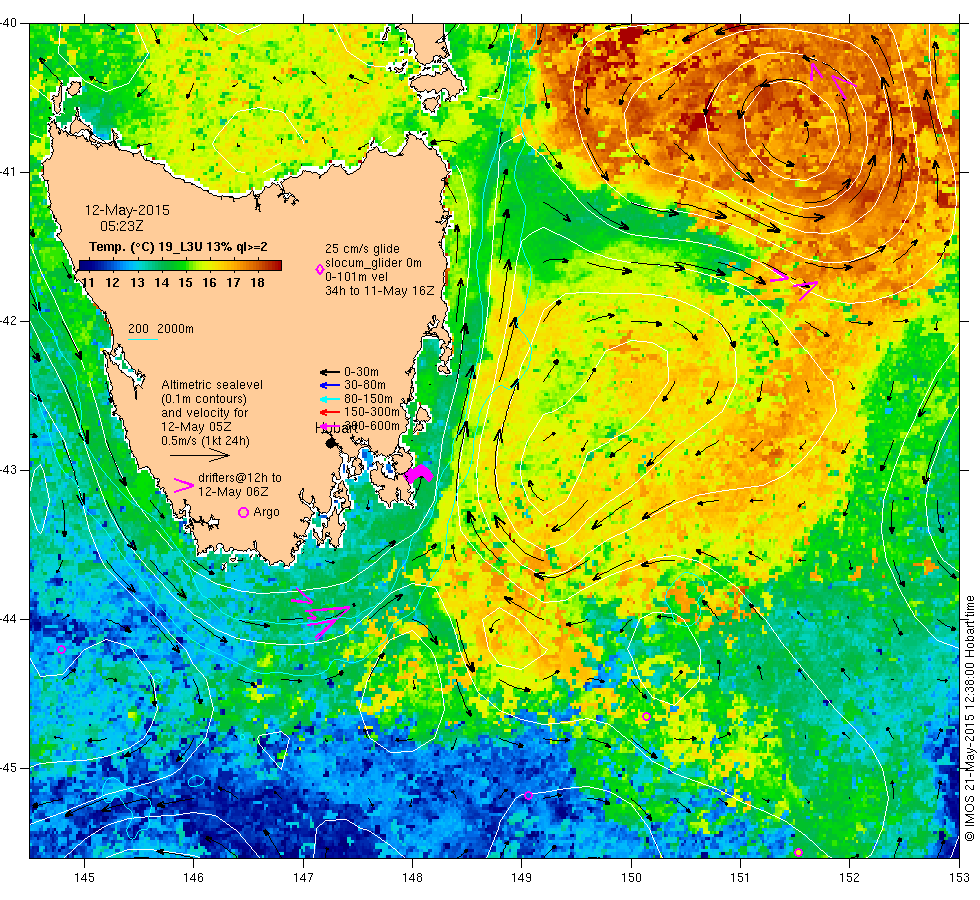
Task: Click latitude tick label -43
Action: (9, 470)
